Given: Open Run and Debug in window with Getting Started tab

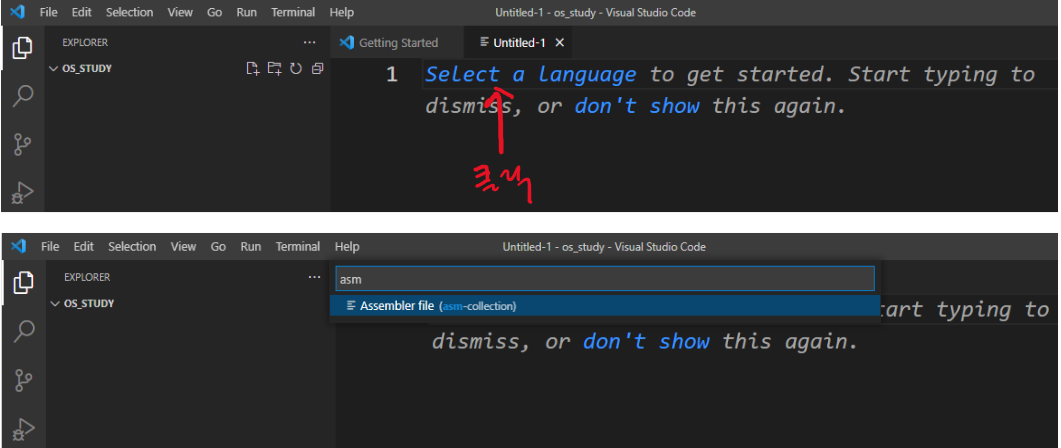Looking at the screenshot, I should click(x=22, y=193).
